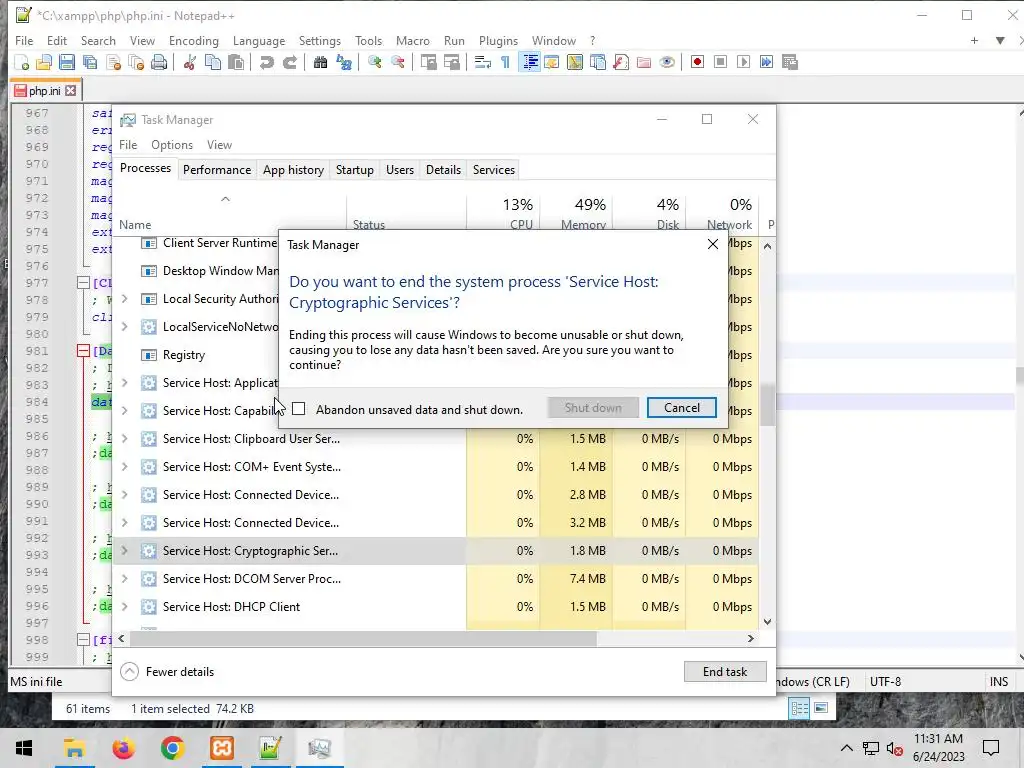Click the Paste icon in Notepad++ toolbar
1024x768 pixels.
point(236,62)
